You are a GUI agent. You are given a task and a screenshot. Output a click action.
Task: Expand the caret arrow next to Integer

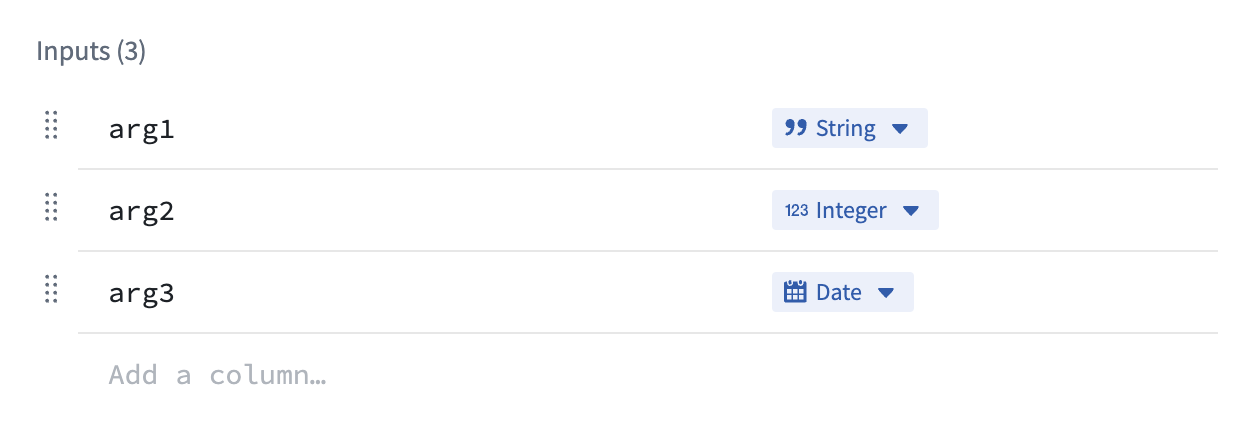910,211
